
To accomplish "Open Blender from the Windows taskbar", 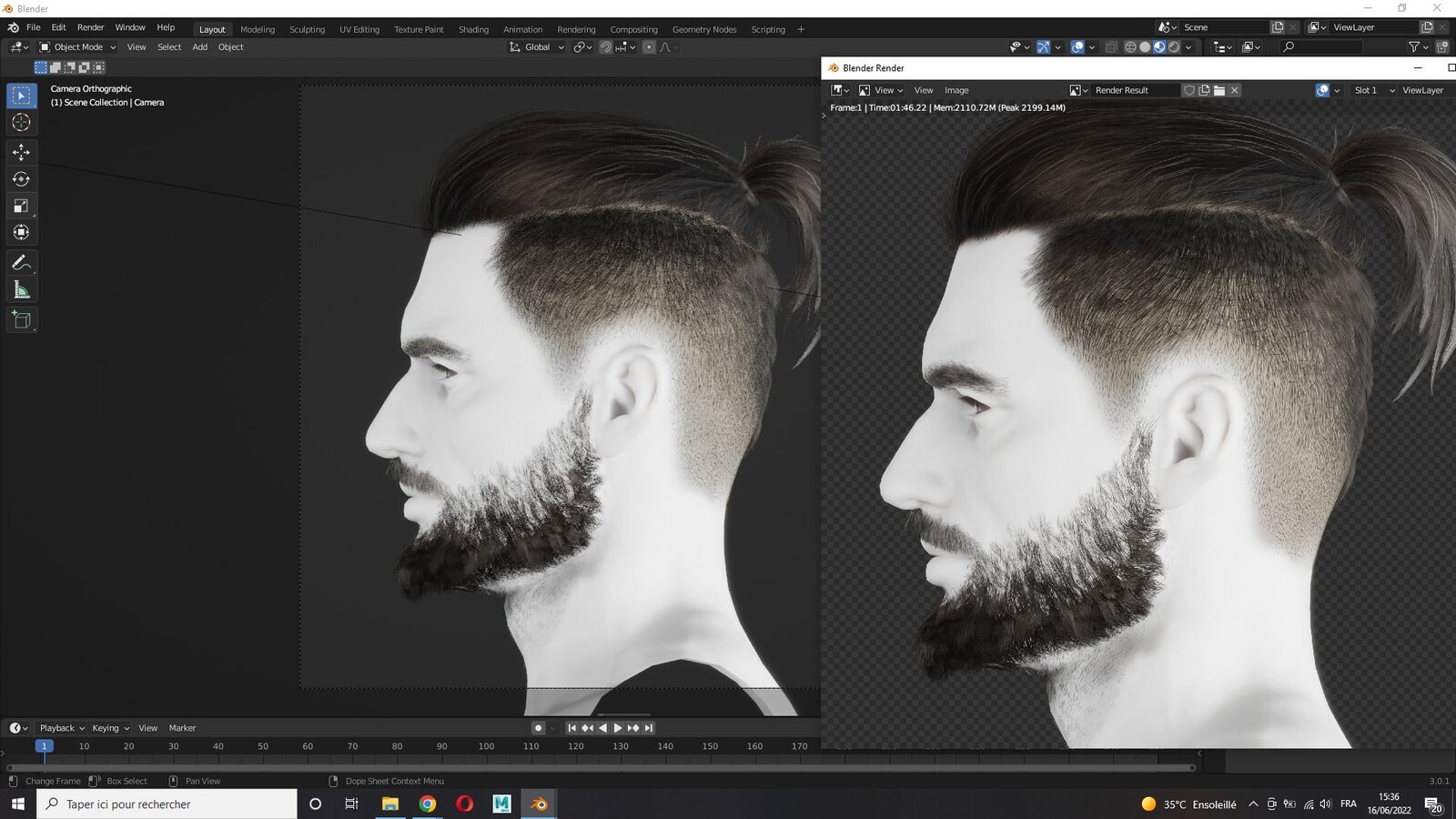I will [x=539, y=804].
